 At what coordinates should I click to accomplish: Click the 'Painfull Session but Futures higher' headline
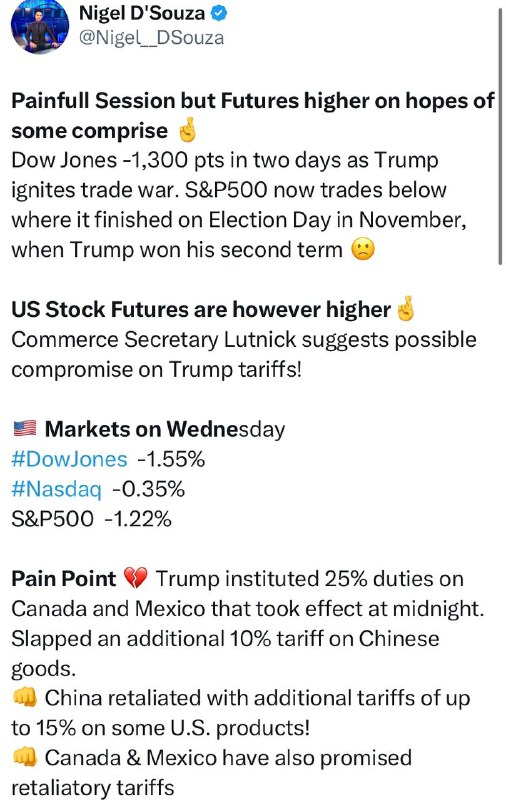pos(253,116)
